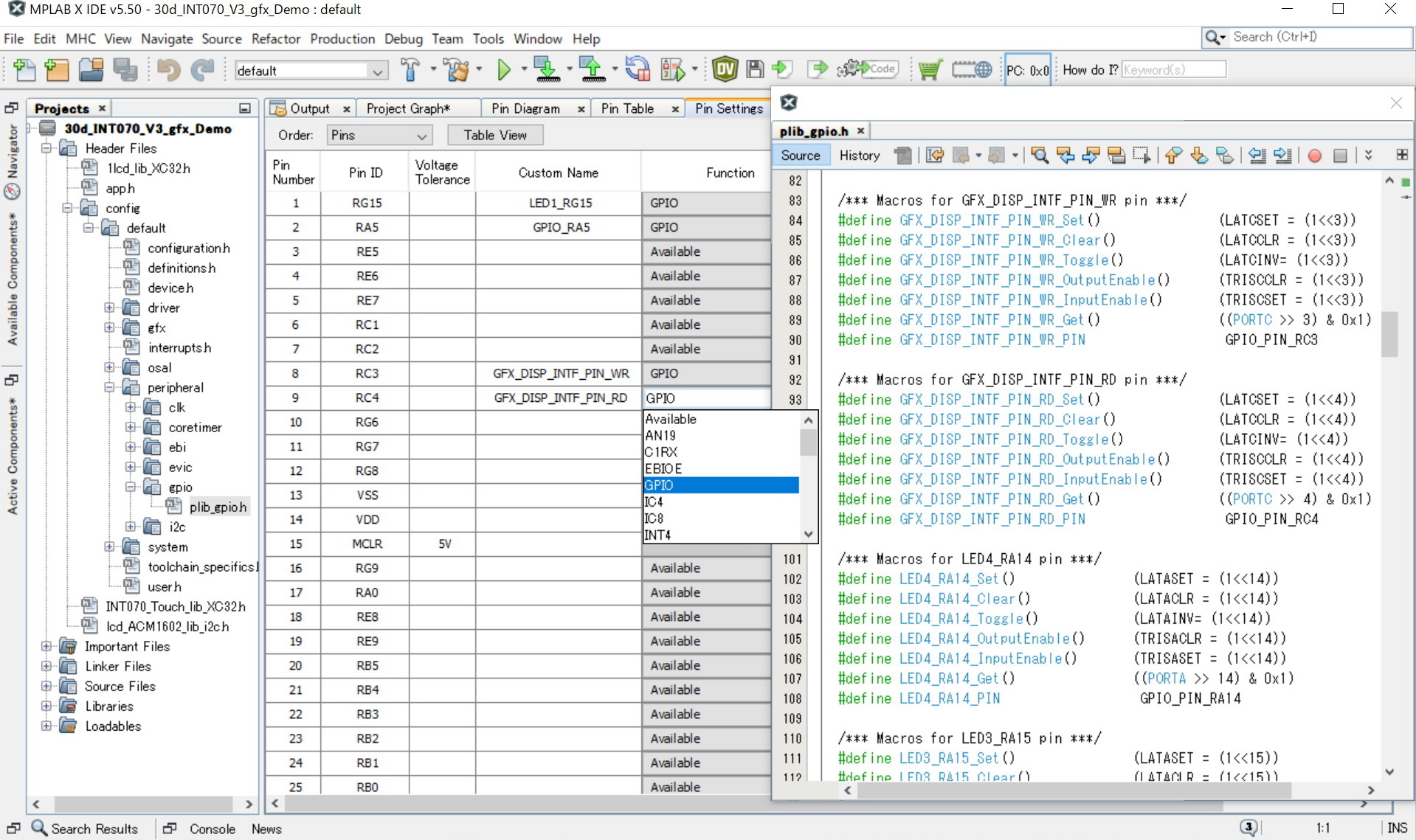
Task: Click the Save All toolbar icon
Action: (x=125, y=70)
